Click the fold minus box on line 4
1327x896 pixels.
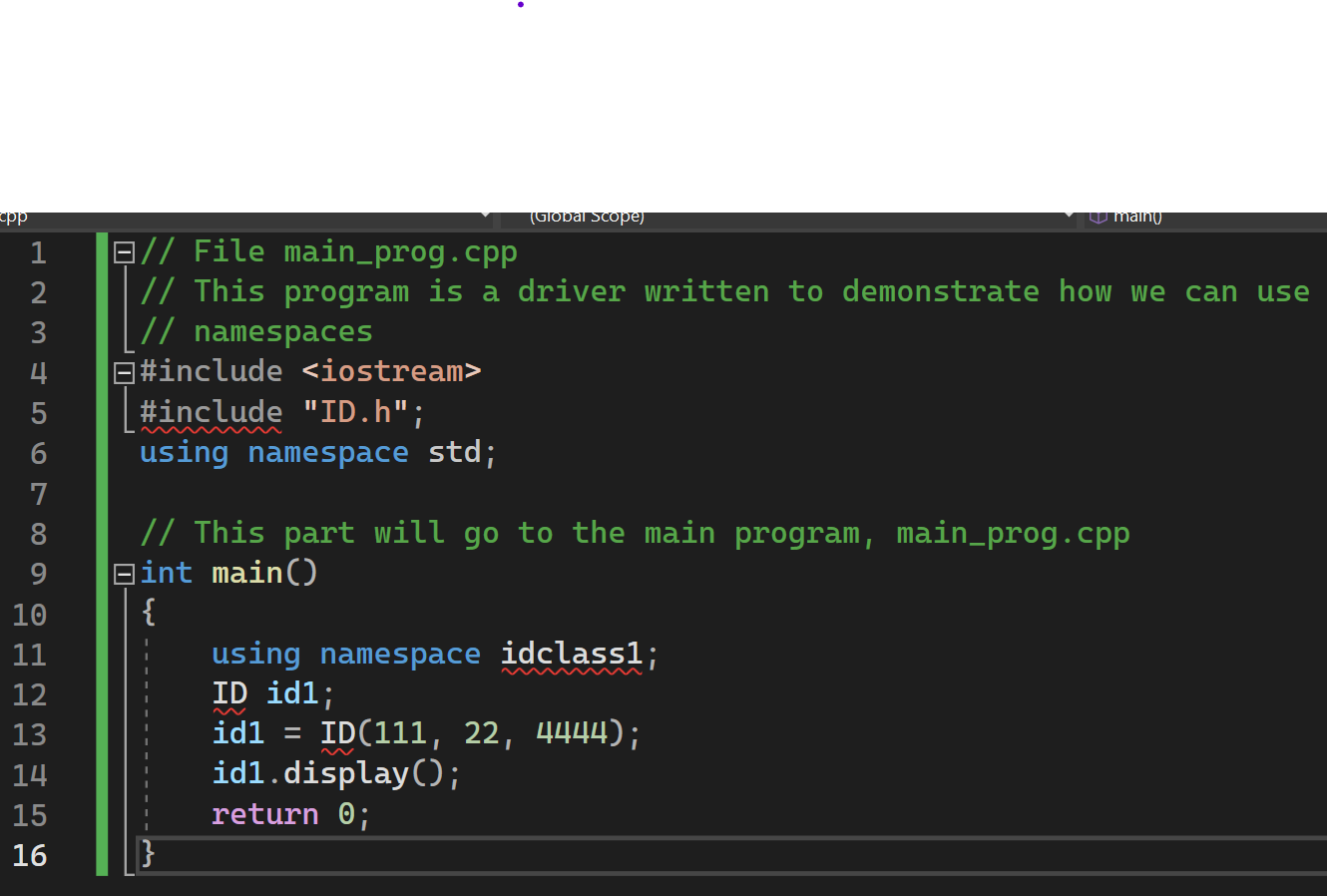click(123, 371)
